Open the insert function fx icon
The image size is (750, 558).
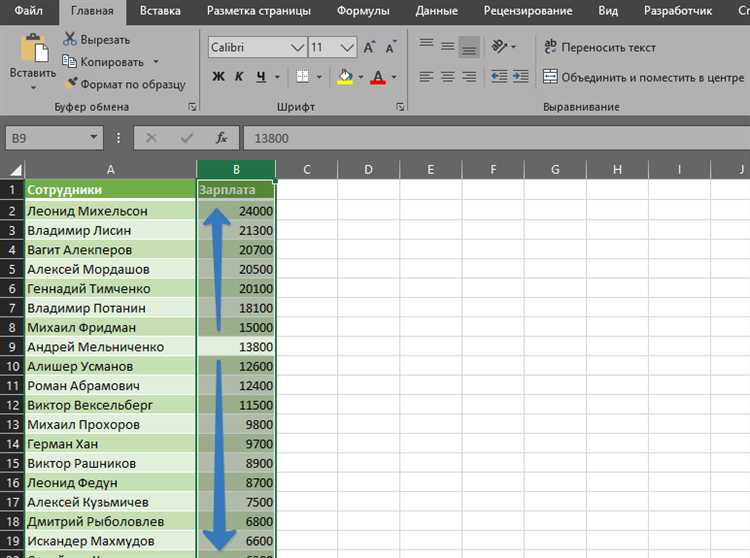tap(221, 138)
